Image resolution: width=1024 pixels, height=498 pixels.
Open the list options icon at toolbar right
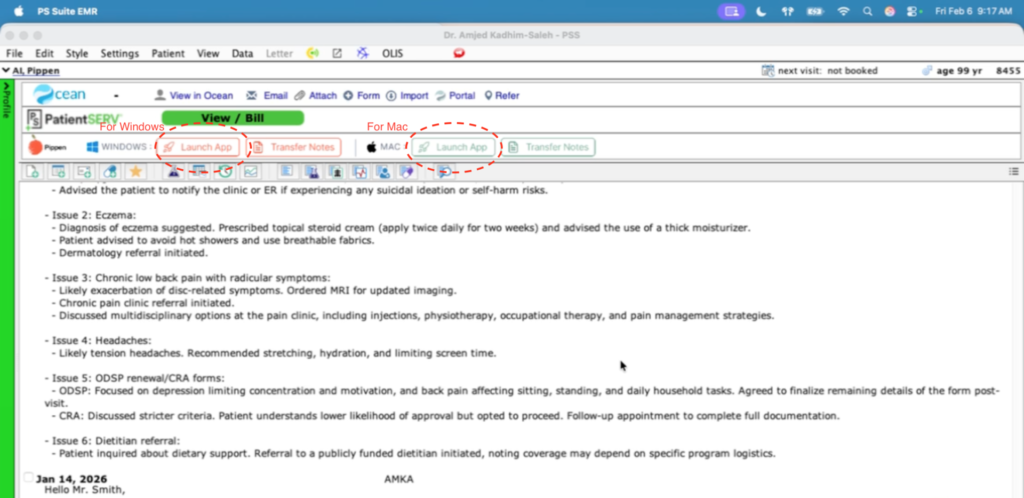(x=1014, y=172)
